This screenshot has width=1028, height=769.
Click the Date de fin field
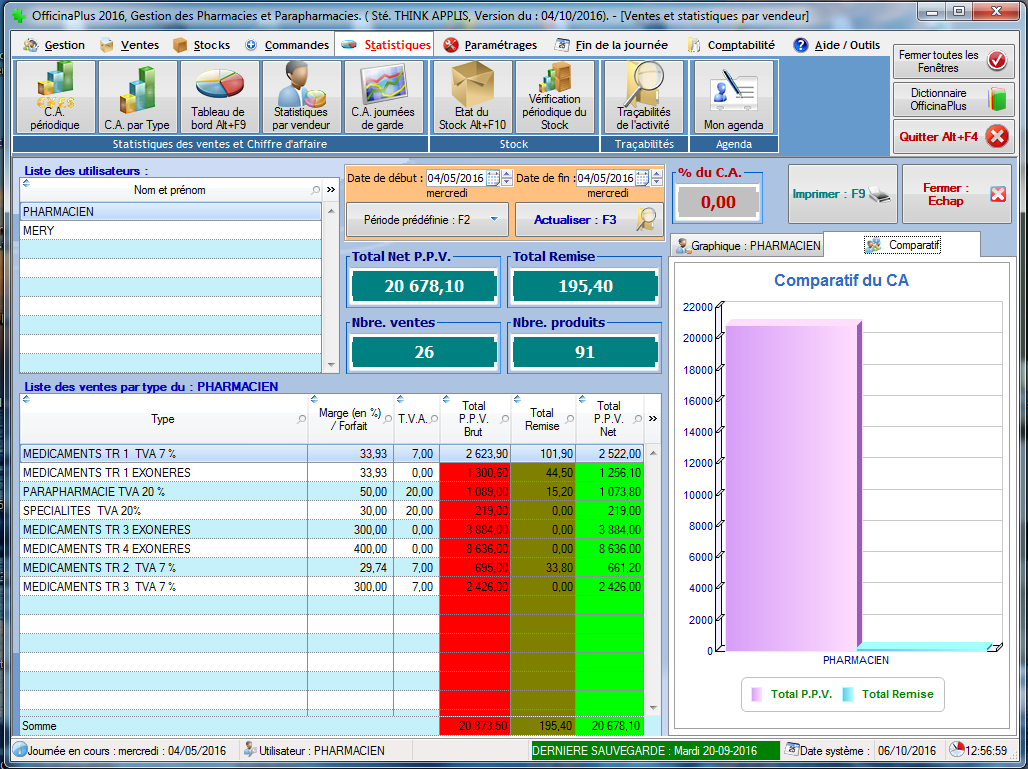(x=612, y=178)
